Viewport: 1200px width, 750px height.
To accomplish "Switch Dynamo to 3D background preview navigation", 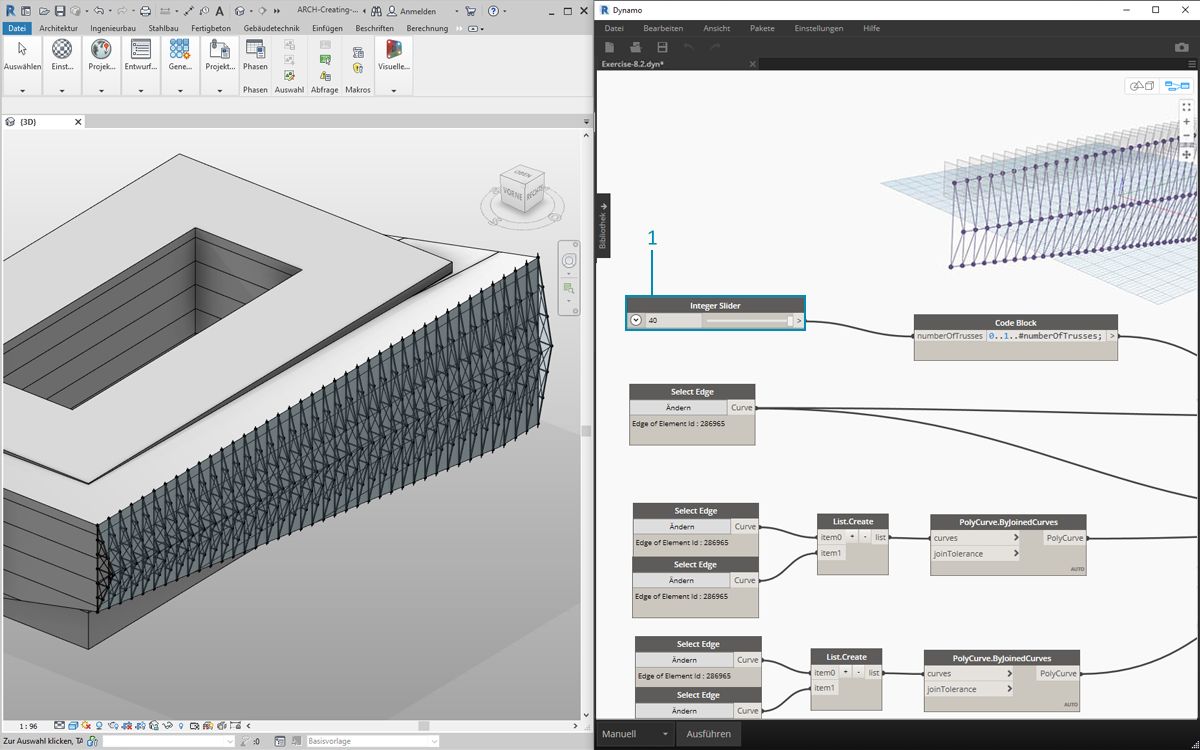I will click(x=1142, y=86).
